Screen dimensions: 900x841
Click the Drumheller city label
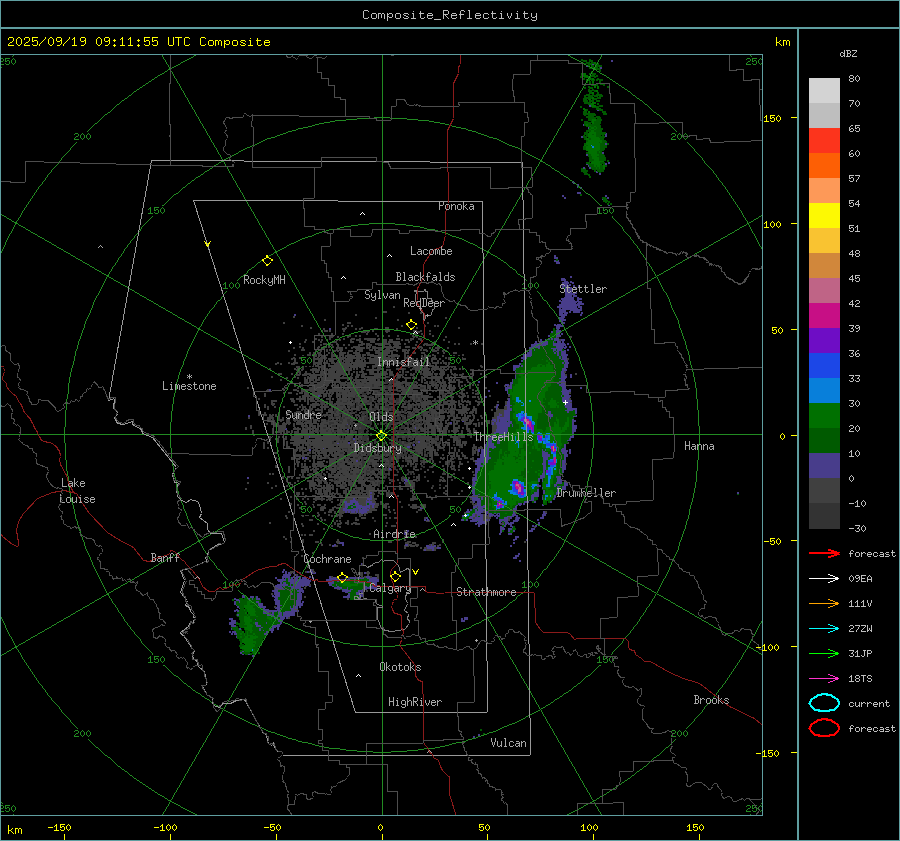click(586, 493)
